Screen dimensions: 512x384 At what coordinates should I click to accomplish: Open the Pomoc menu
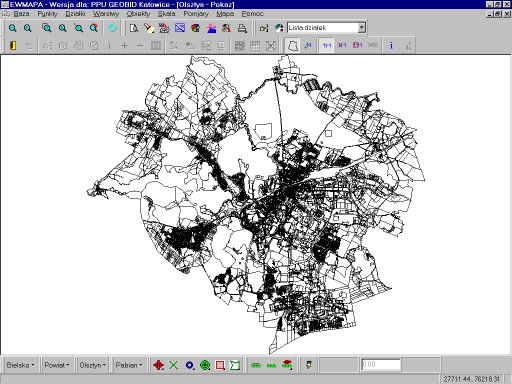click(252, 14)
